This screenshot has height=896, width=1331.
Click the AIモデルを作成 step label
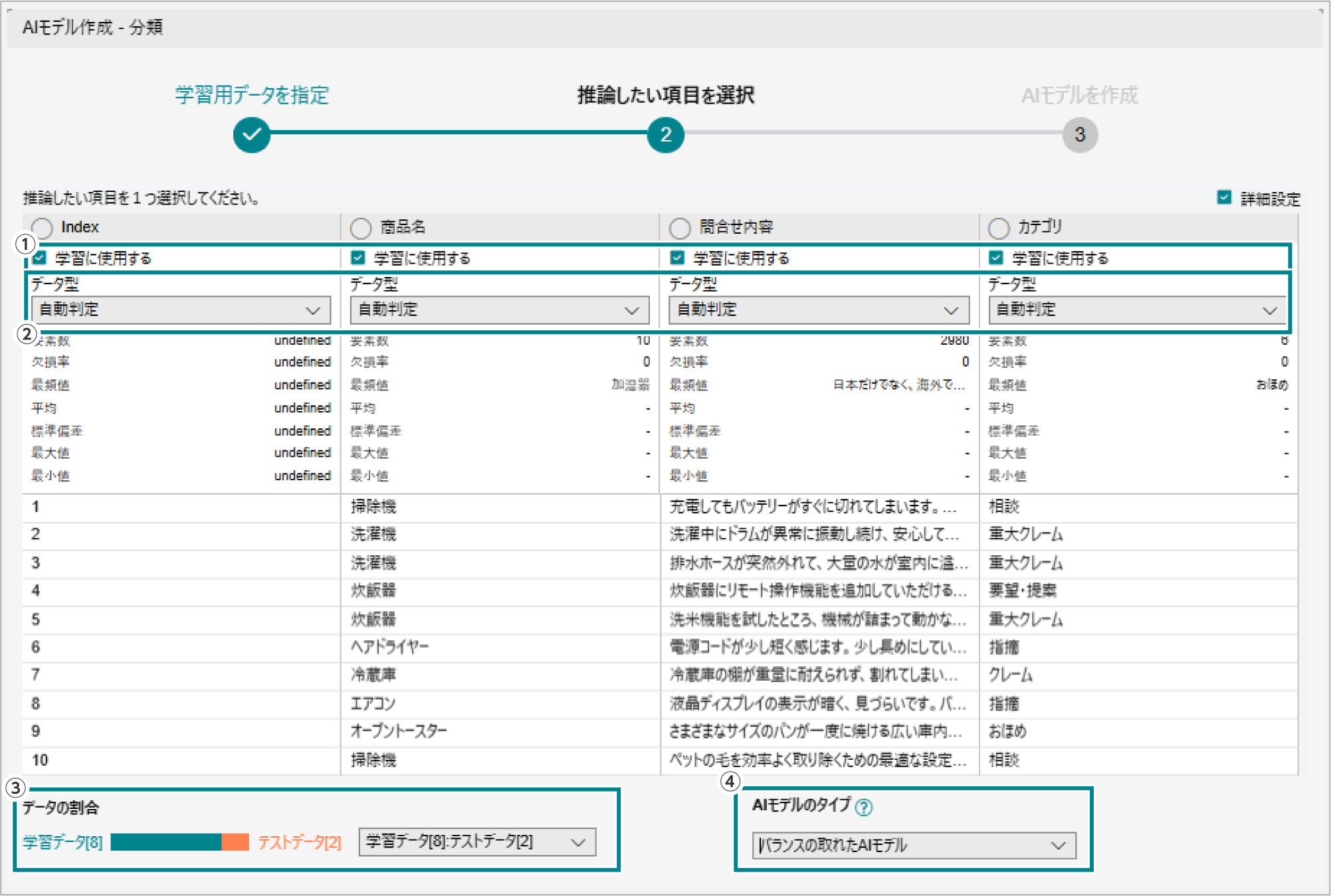point(1079,95)
